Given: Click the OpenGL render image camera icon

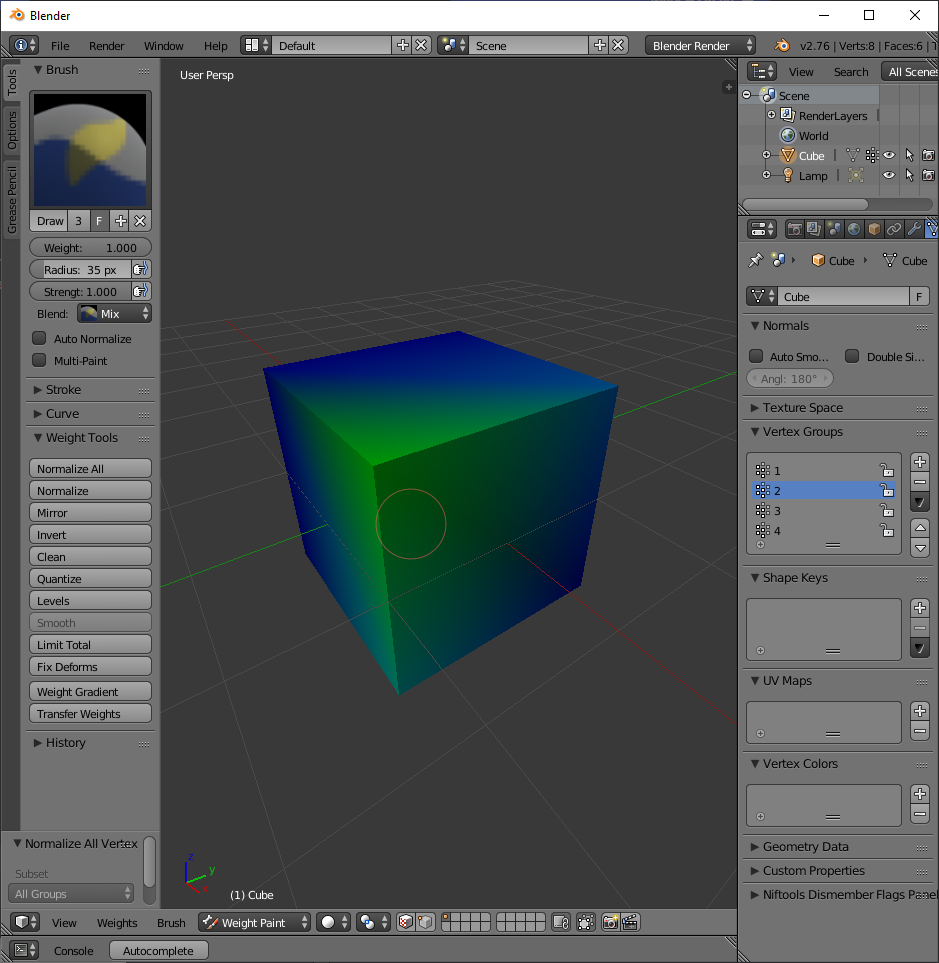Looking at the screenshot, I should coord(610,922).
